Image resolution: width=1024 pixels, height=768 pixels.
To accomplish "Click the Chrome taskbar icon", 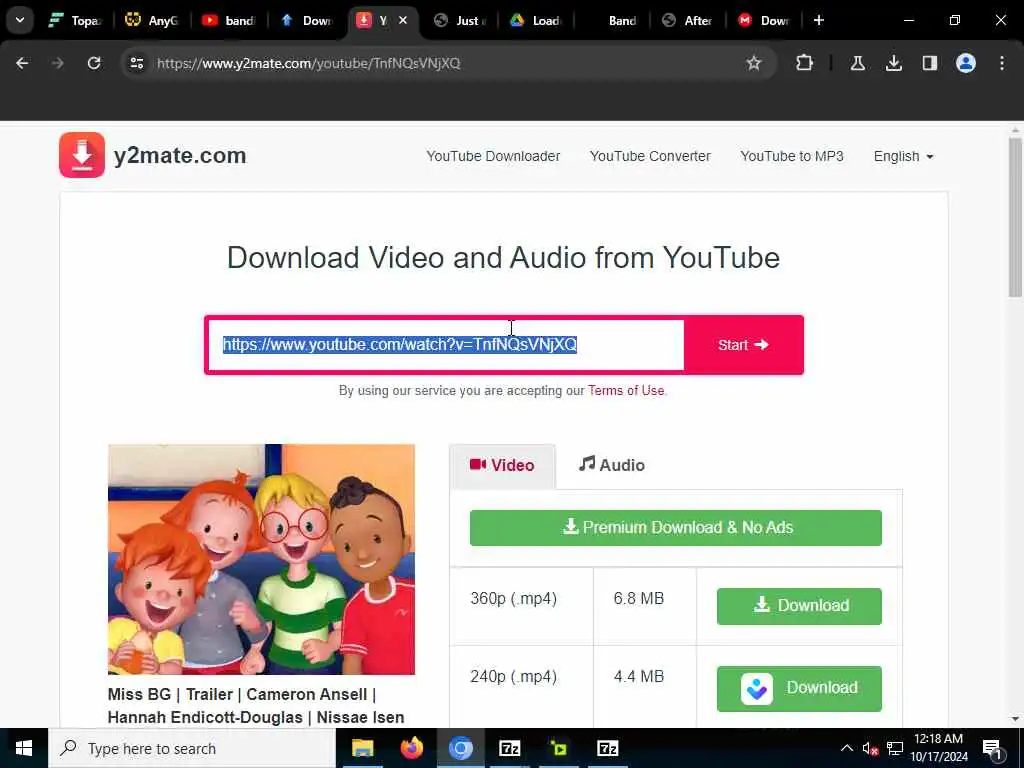I will (460, 748).
